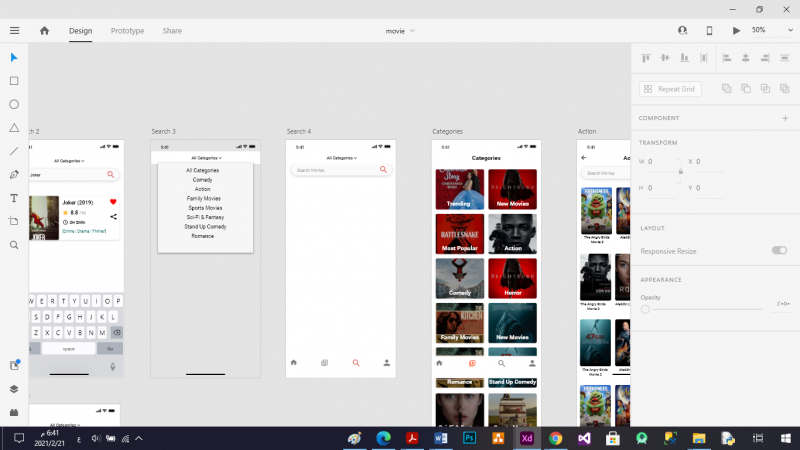
Task: Click the H height input field
Action: (662, 188)
